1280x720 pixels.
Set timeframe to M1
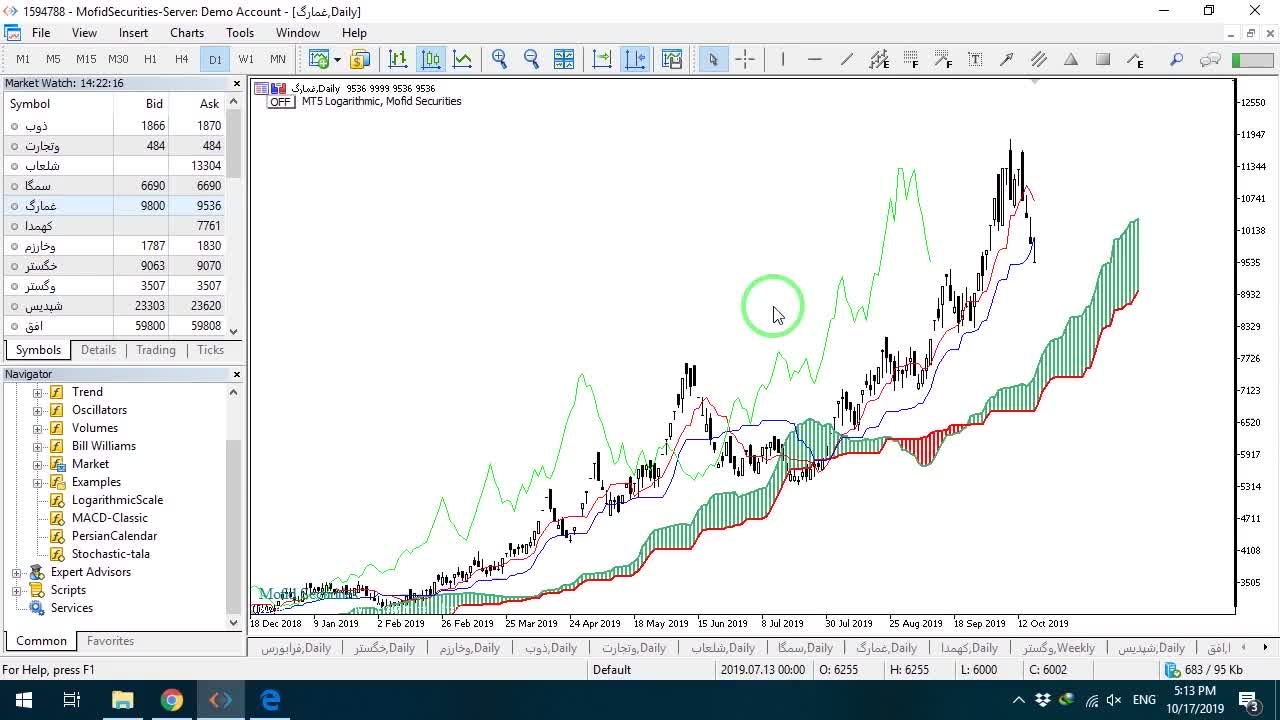pos(23,60)
